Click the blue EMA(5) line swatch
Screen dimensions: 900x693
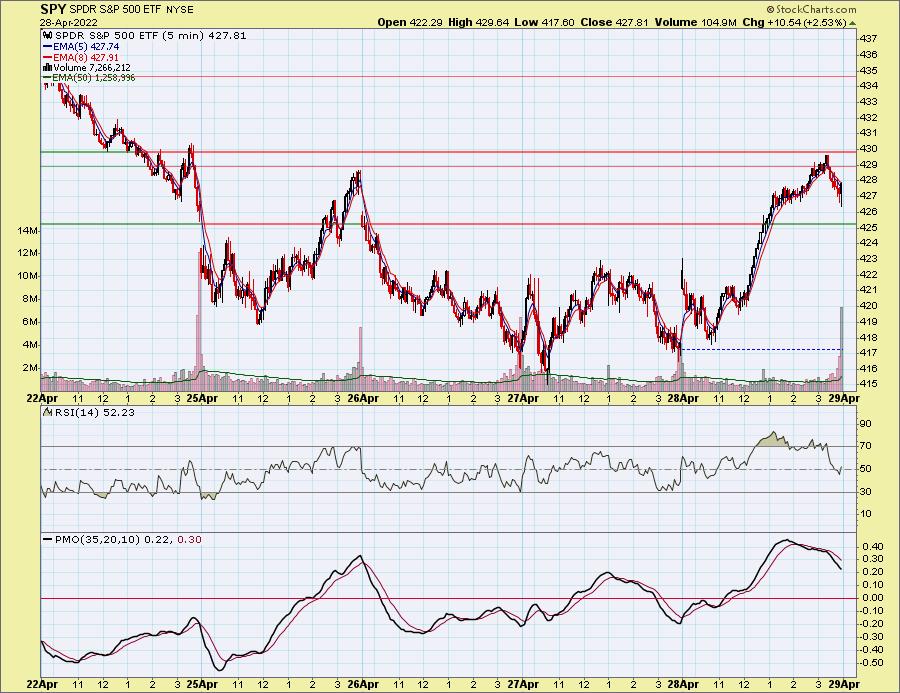click(x=47, y=47)
